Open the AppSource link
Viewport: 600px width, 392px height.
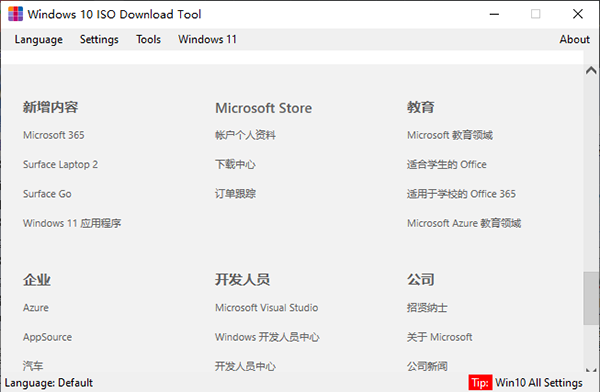tap(47, 337)
